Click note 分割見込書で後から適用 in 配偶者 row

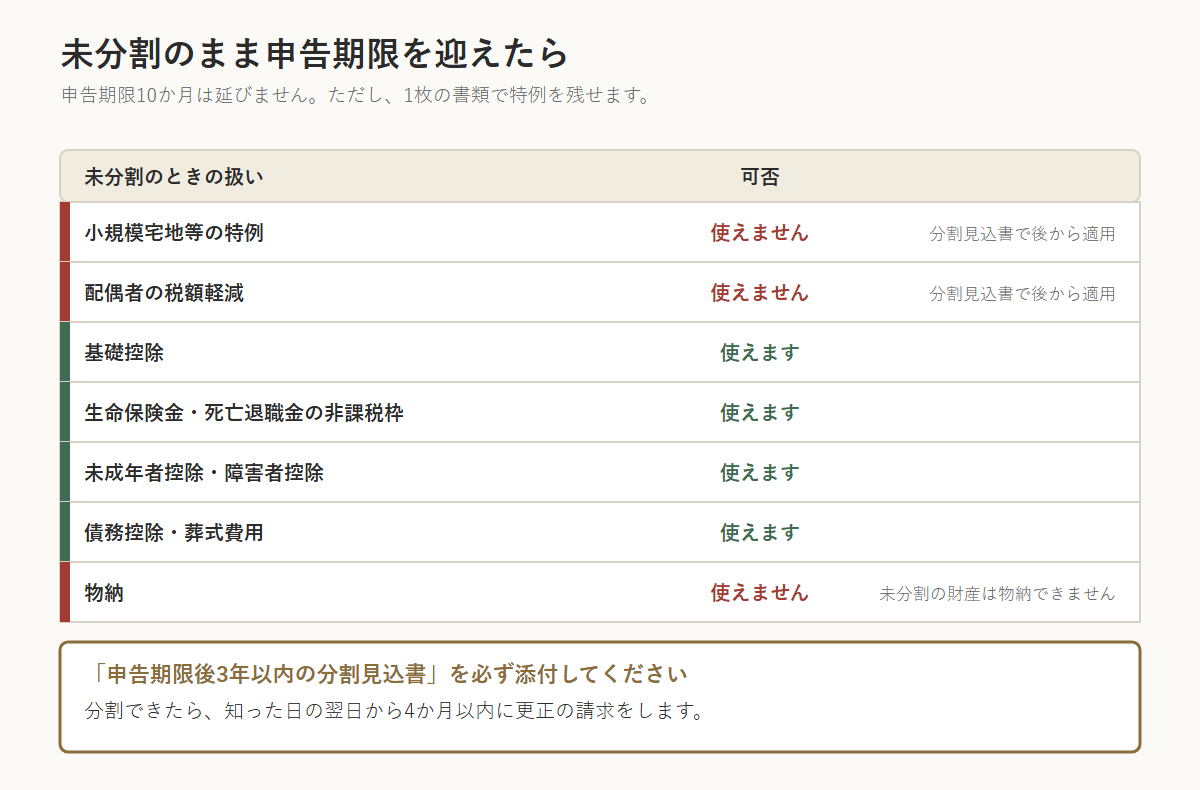pyautogui.click(x=1022, y=294)
